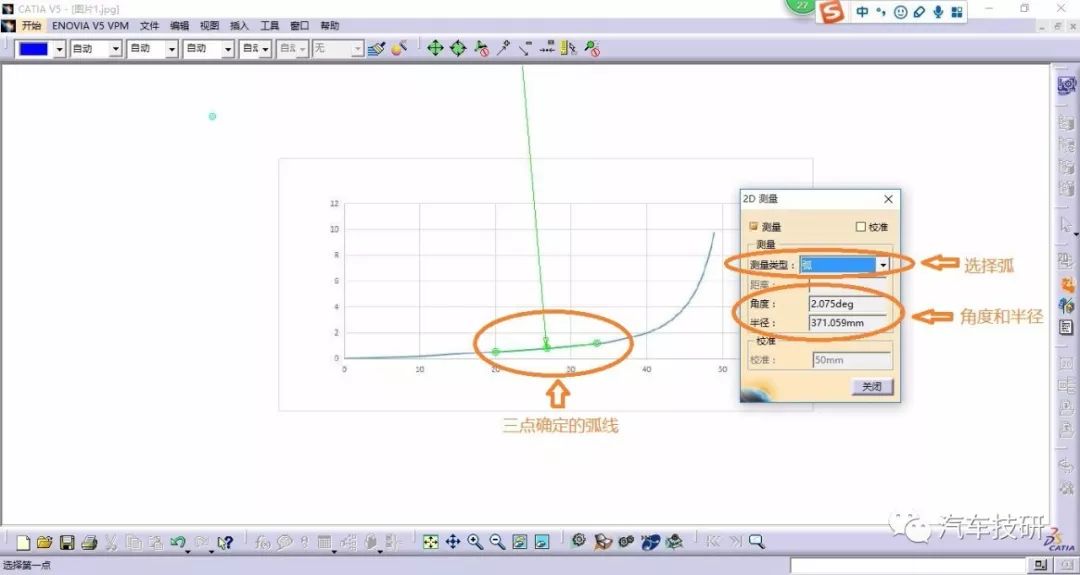Viewport: 1080px width, 575px height.
Task: Click Sogou input method S logo
Action: [833, 12]
